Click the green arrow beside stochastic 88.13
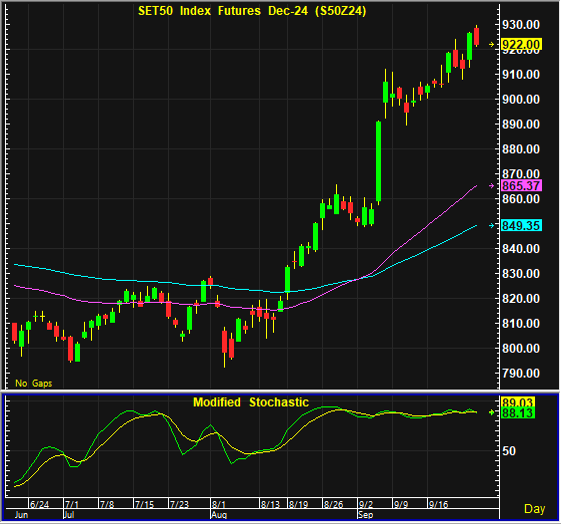The image size is (561, 524). click(x=492, y=412)
